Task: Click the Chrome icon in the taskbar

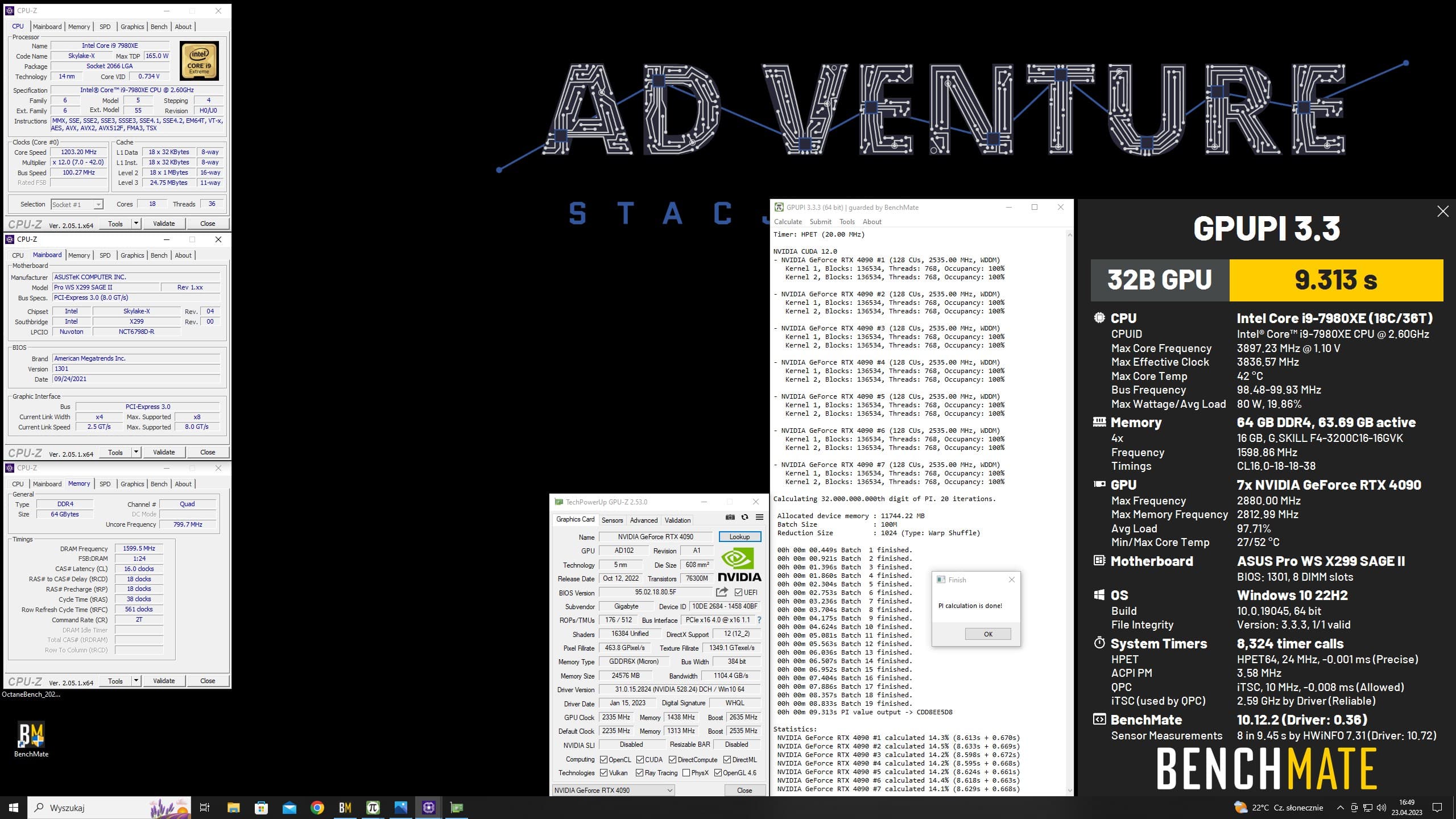Action: (317, 808)
